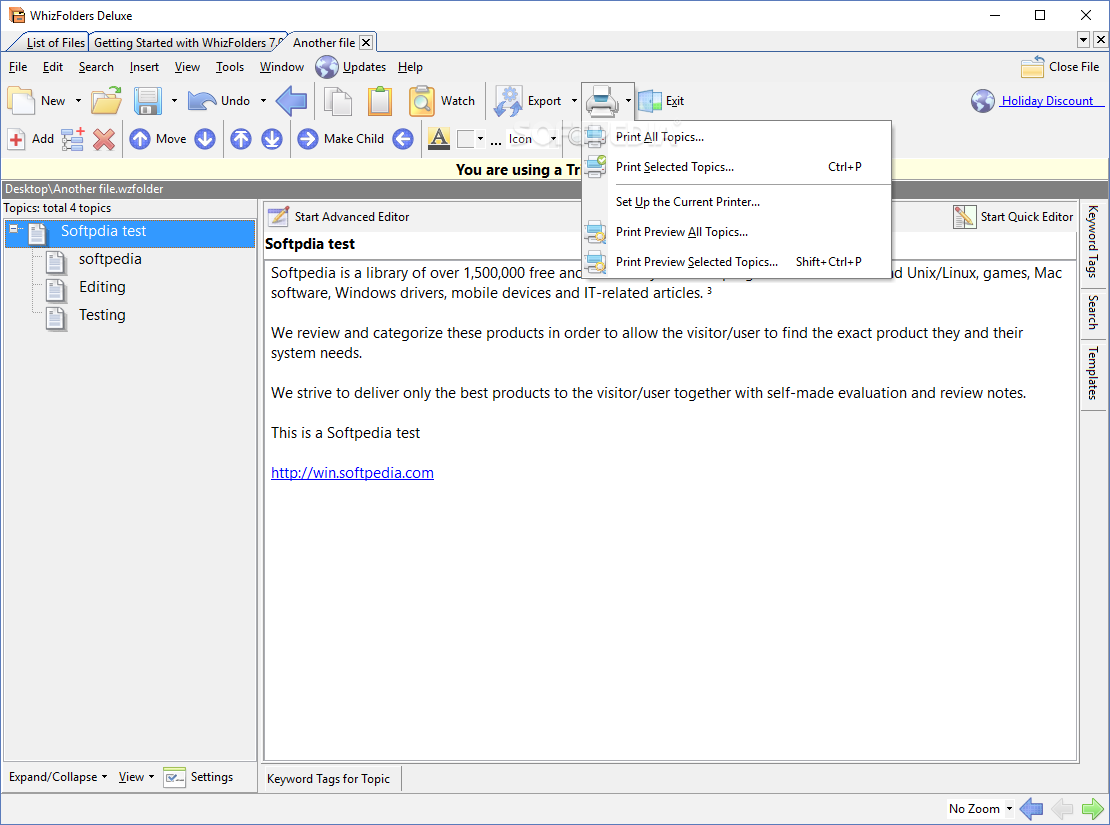The height and width of the screenshot is (825, 1110).
Task: Click the font color A icon
Action: coord(439,138)
